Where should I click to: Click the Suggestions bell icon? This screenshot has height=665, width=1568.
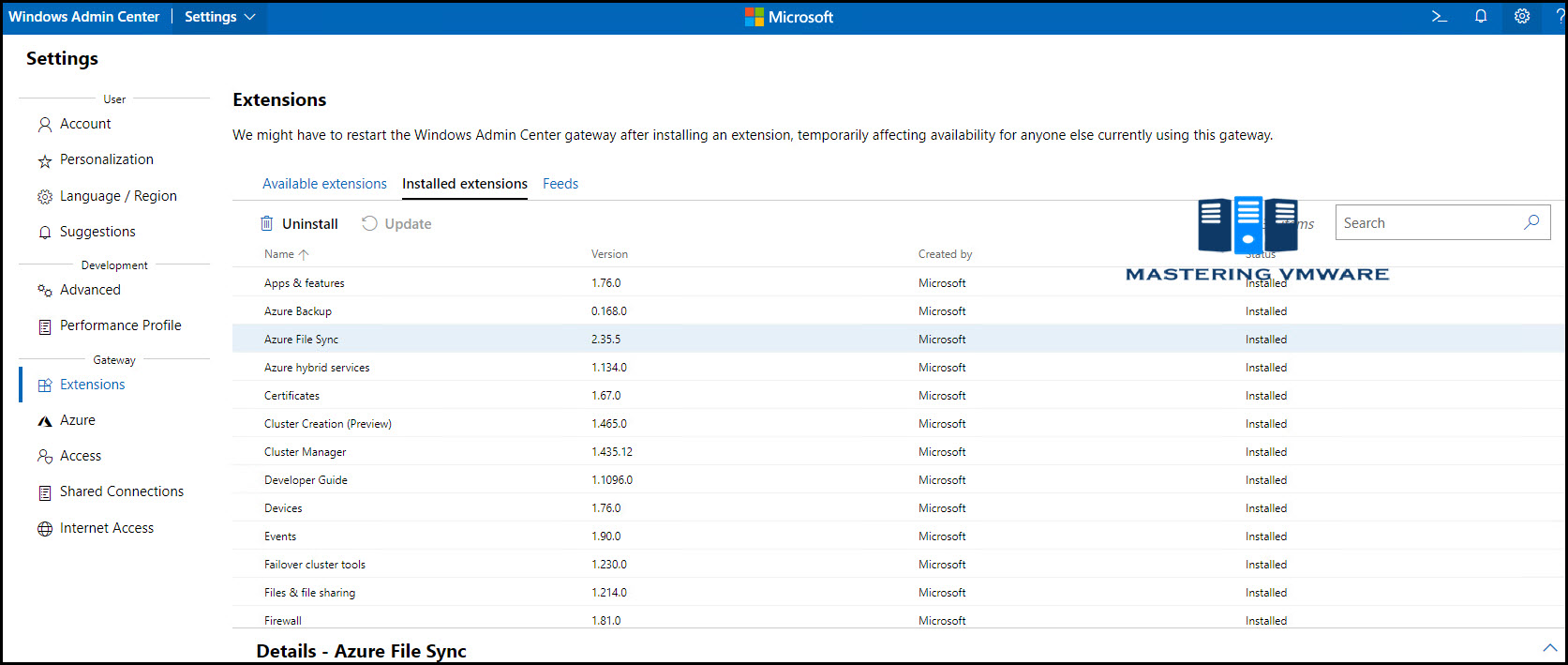[x=44, y=233]
